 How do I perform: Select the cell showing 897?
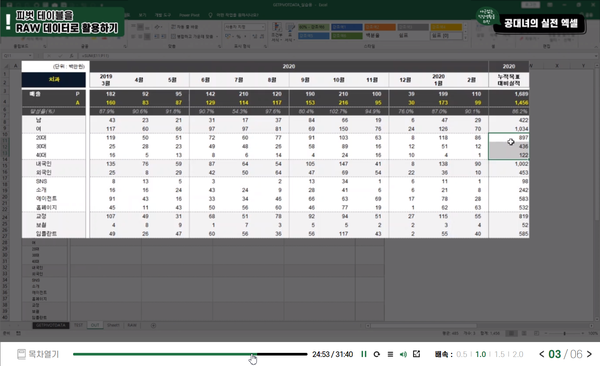point(509,137)
